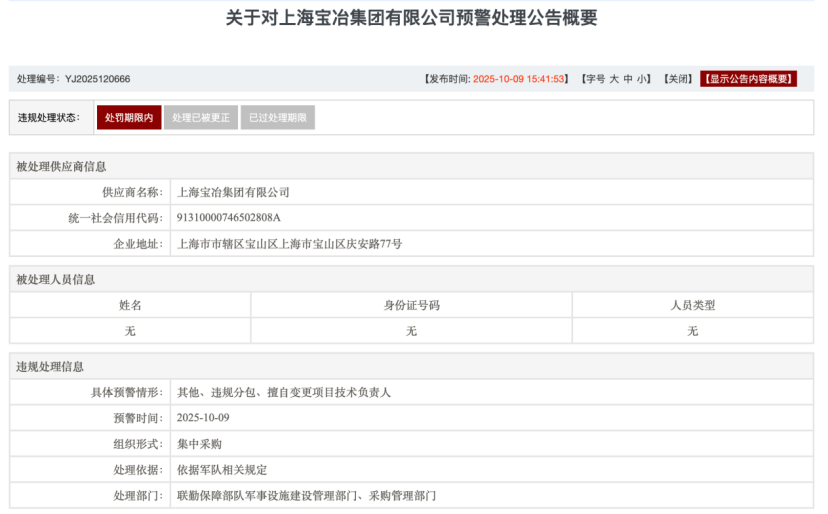Screen dimensions: 828x514
Task: Click the publish time 2025-10-09 15:41:53
Action: 519,79
